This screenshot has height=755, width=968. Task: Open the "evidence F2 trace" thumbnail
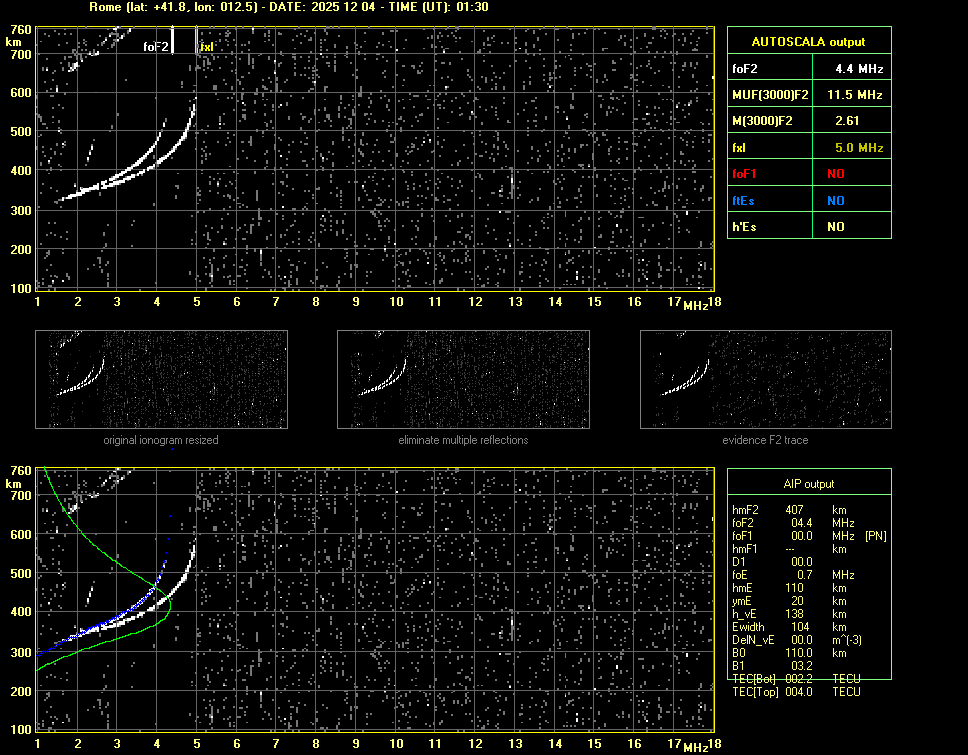(766, 379)
